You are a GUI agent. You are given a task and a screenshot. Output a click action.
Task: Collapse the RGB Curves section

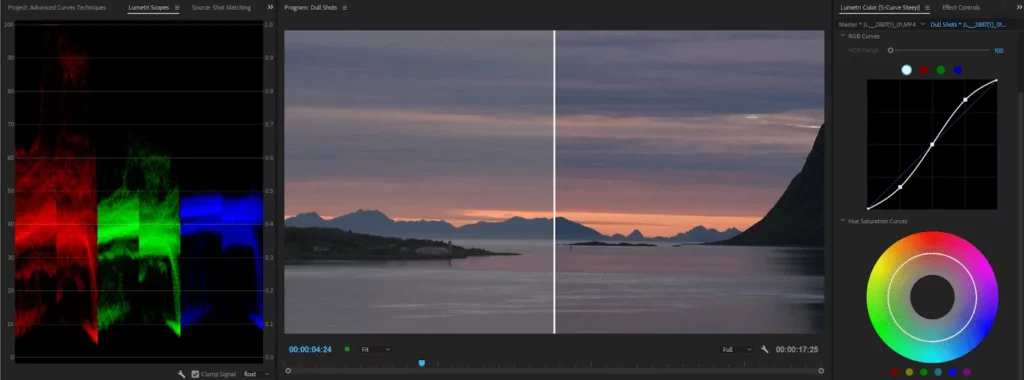[x=843, y=36]
